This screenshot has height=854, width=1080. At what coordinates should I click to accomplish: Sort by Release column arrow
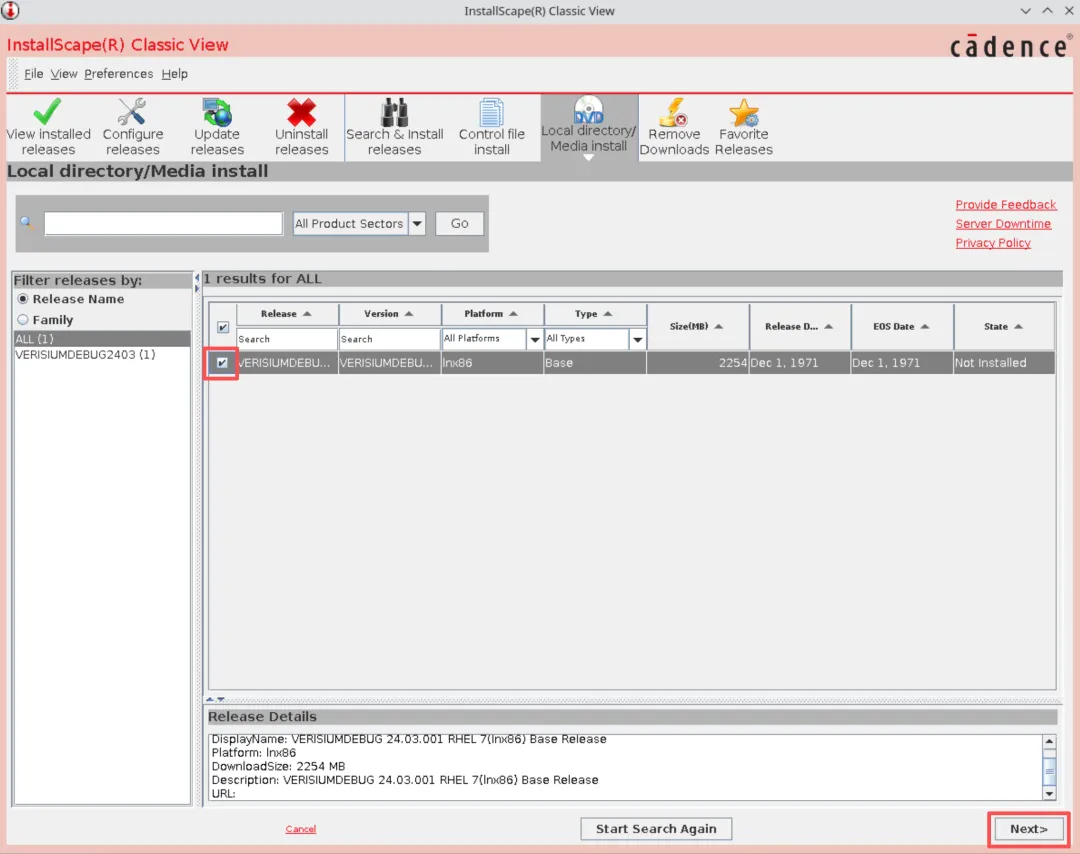point(307,314)
